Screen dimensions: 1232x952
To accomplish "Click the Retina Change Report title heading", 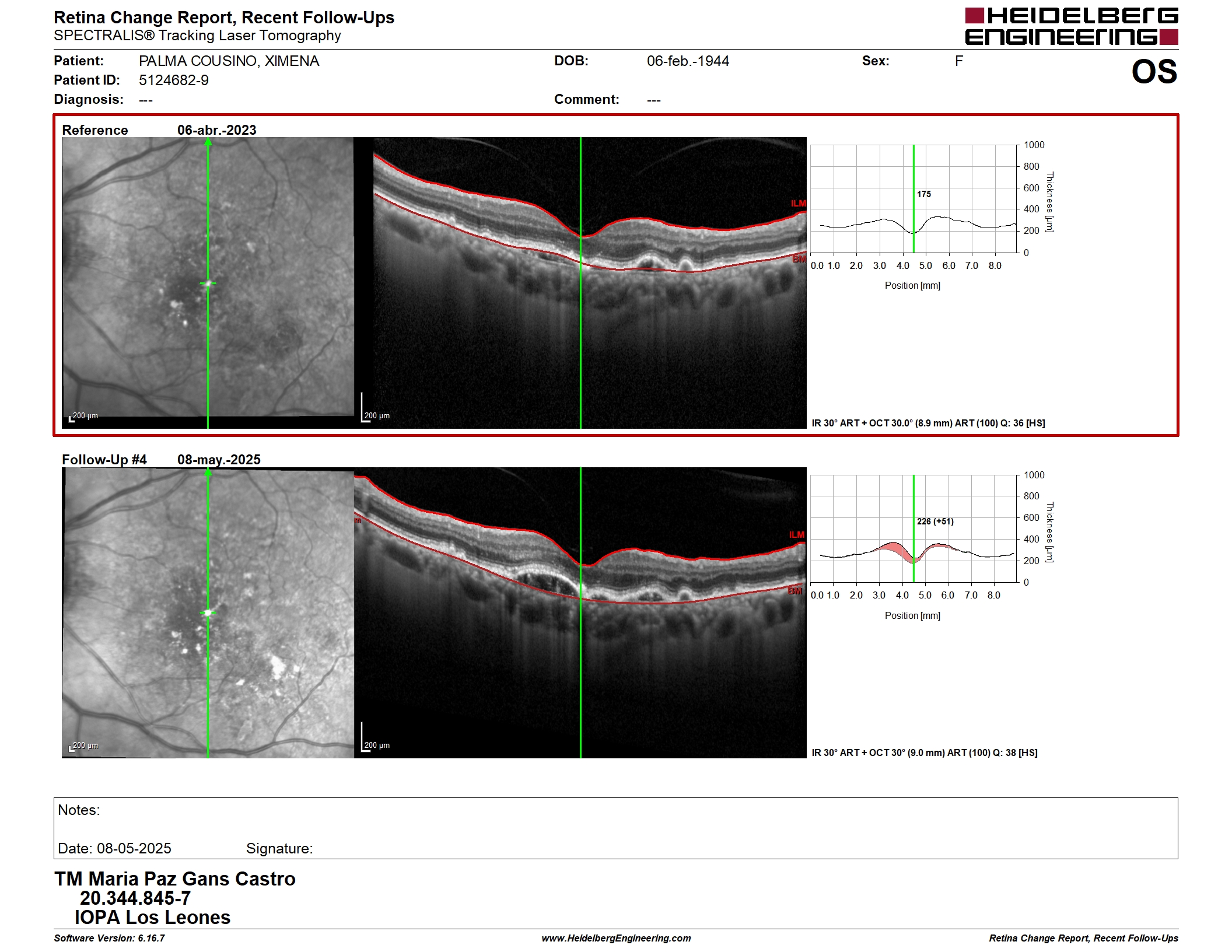I will pos(224,17).
